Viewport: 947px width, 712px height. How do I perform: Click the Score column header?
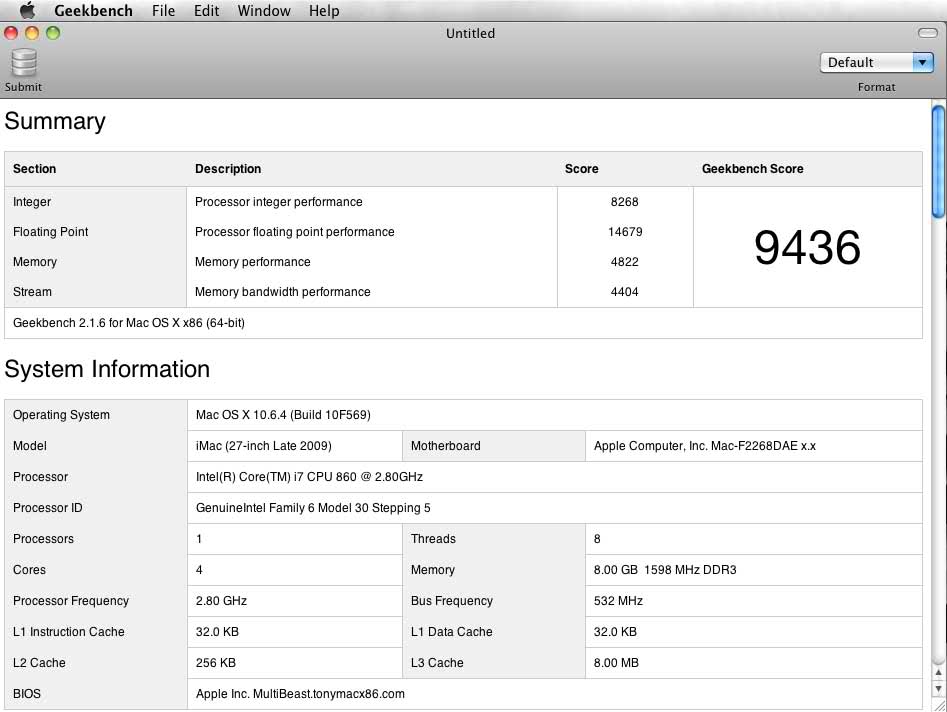click(x=582, y=168)
